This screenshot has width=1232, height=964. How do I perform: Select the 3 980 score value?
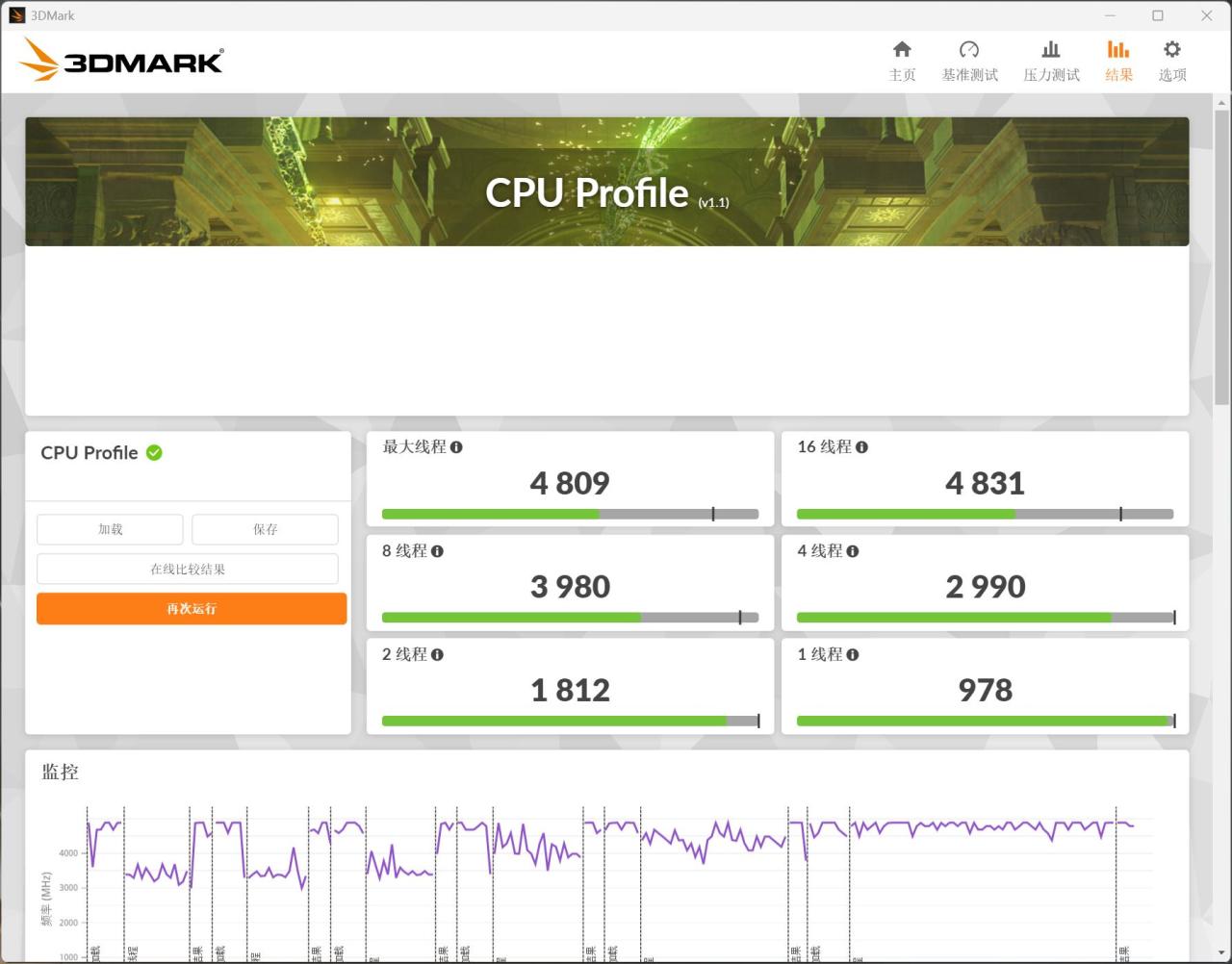(570, 587)
